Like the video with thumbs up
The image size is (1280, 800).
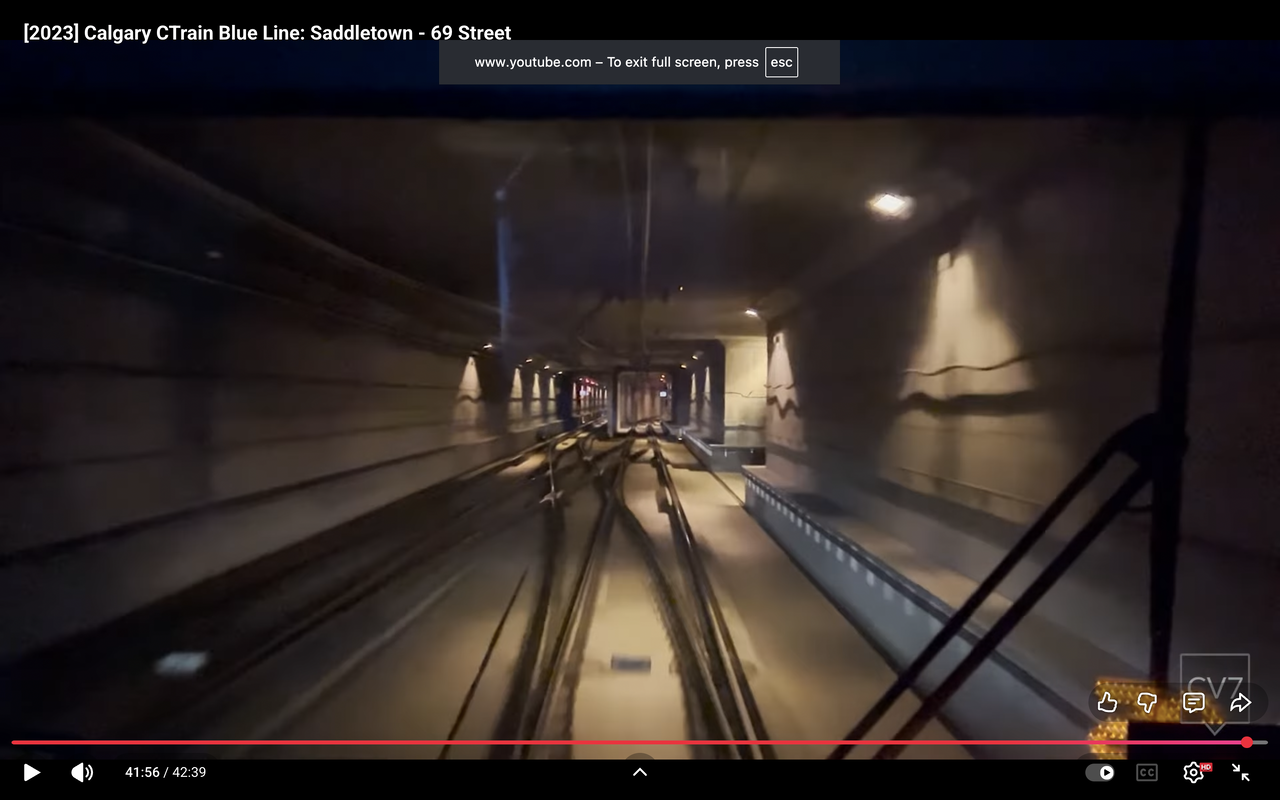click(1107, 702)
